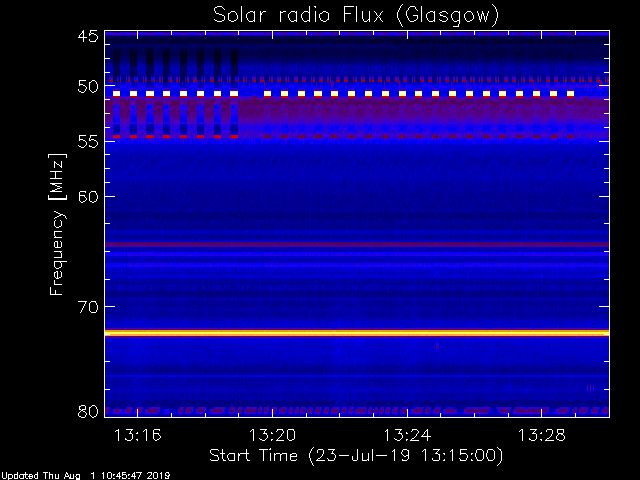Select the 13:16 time axis label
The width and height of the screenshot is (640, 480).
pyautogui.click(x=138, y=436)
